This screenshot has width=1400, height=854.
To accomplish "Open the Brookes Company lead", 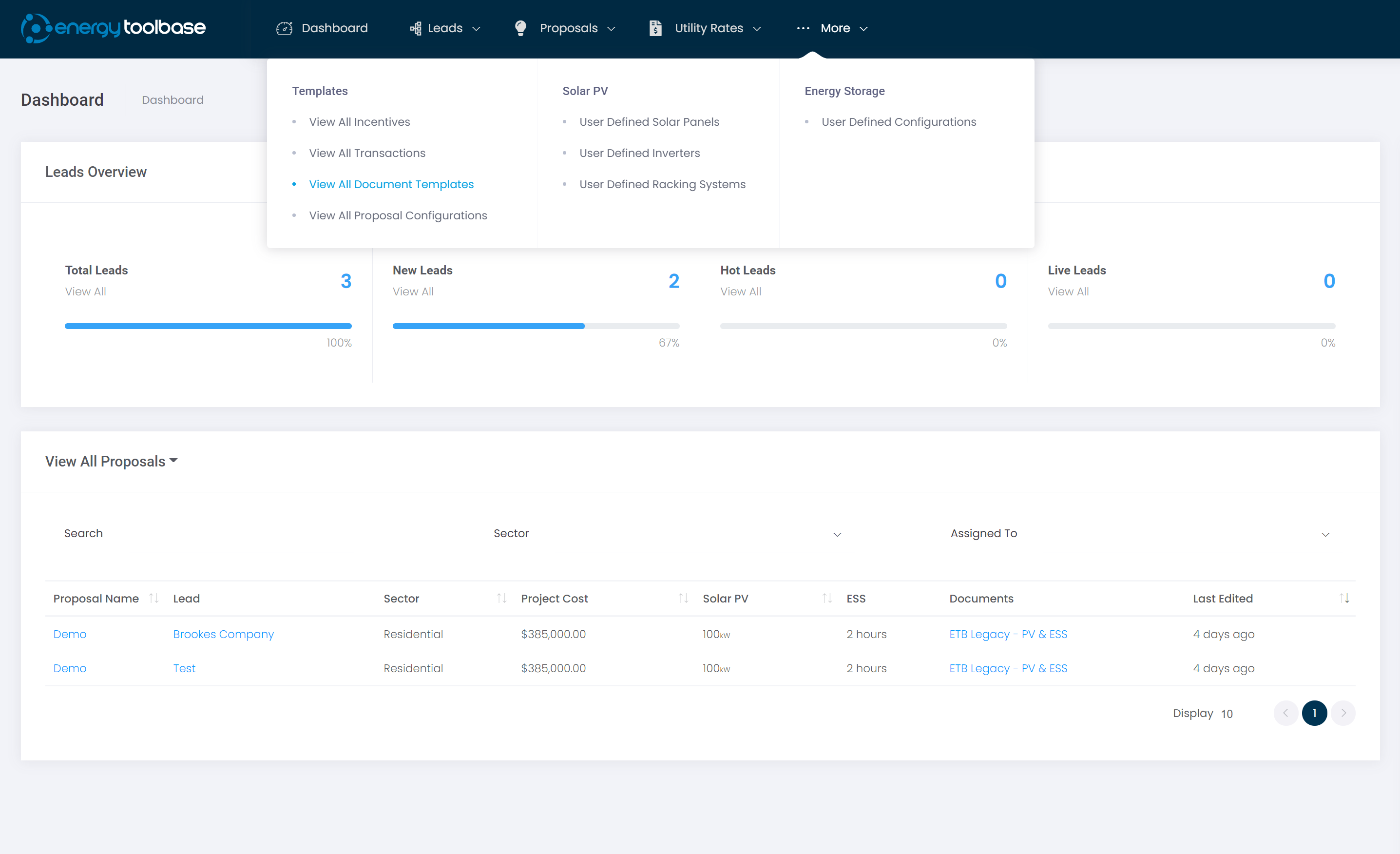I will [223, 634].
